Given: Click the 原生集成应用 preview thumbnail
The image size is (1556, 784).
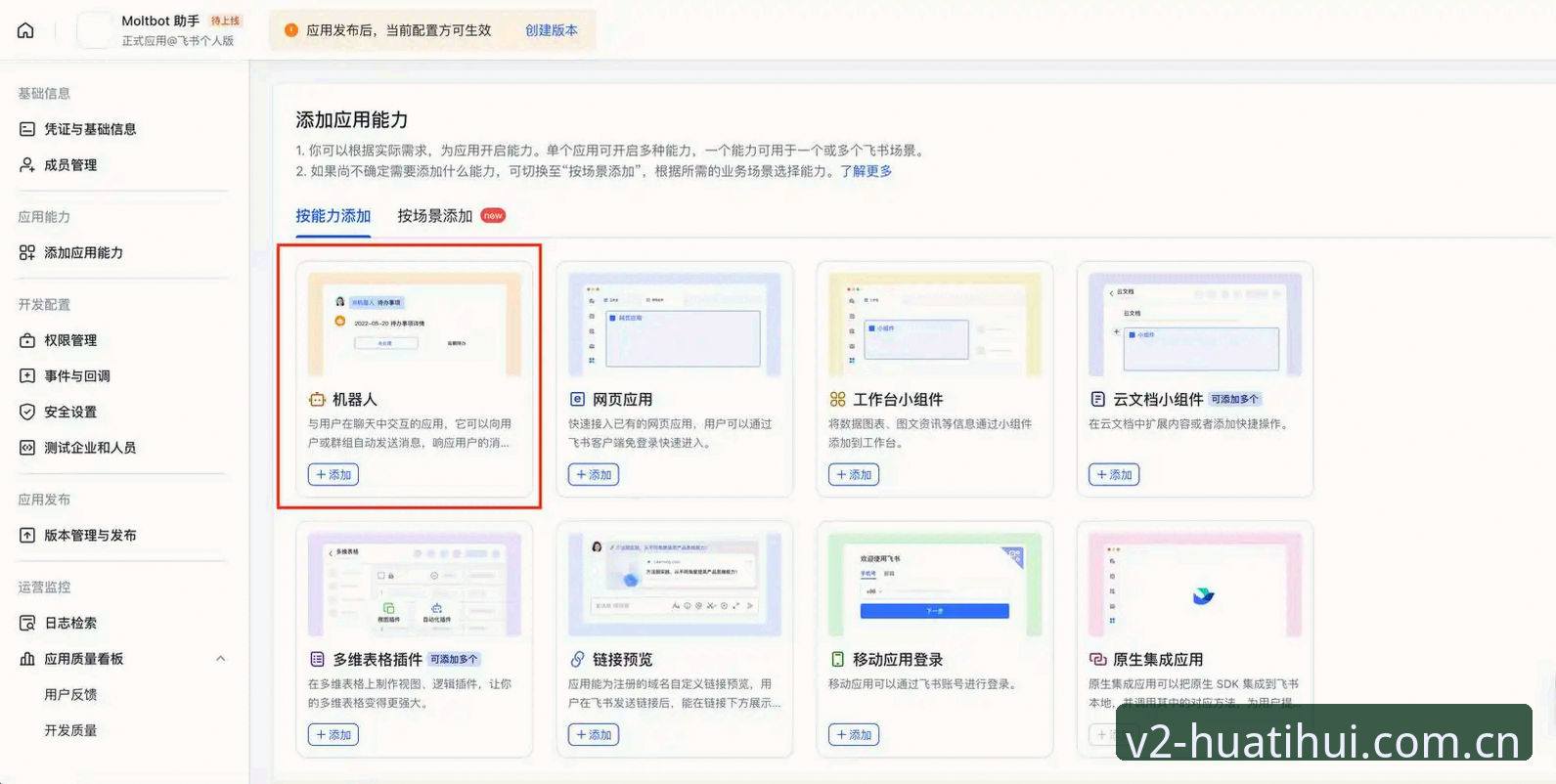Looking at the screenshot, I should tap(1195, 585).
